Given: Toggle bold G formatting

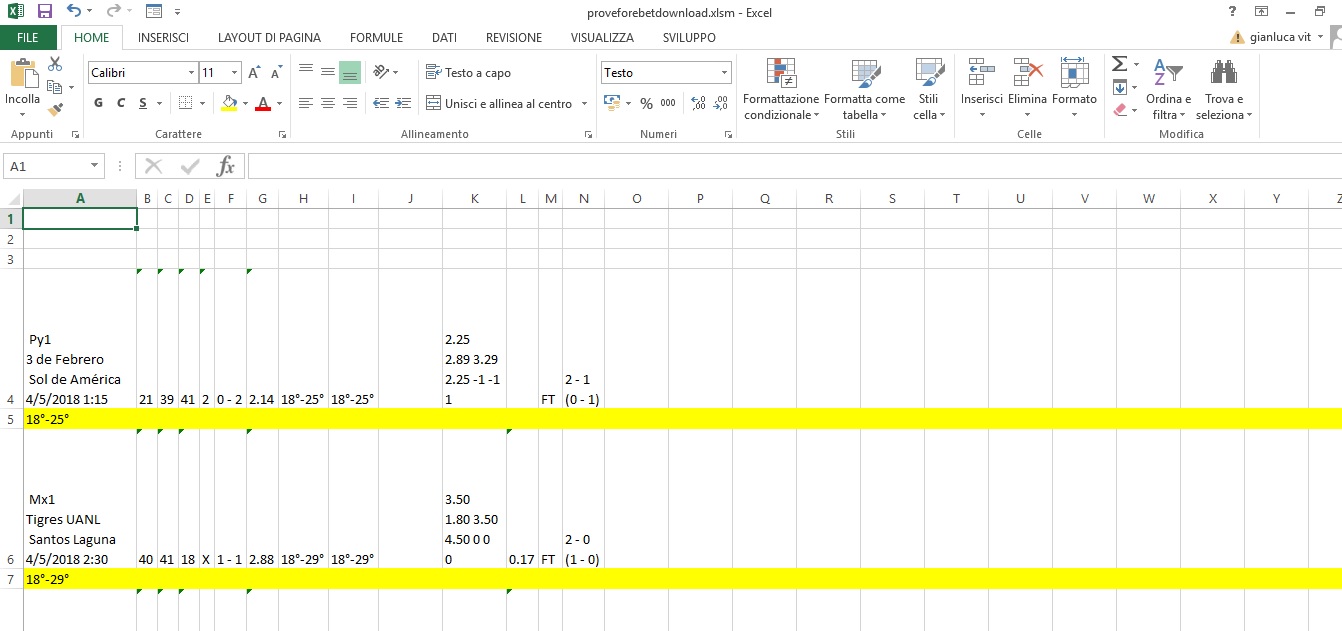Looking at the screenshot, I should tap(98, 103).
